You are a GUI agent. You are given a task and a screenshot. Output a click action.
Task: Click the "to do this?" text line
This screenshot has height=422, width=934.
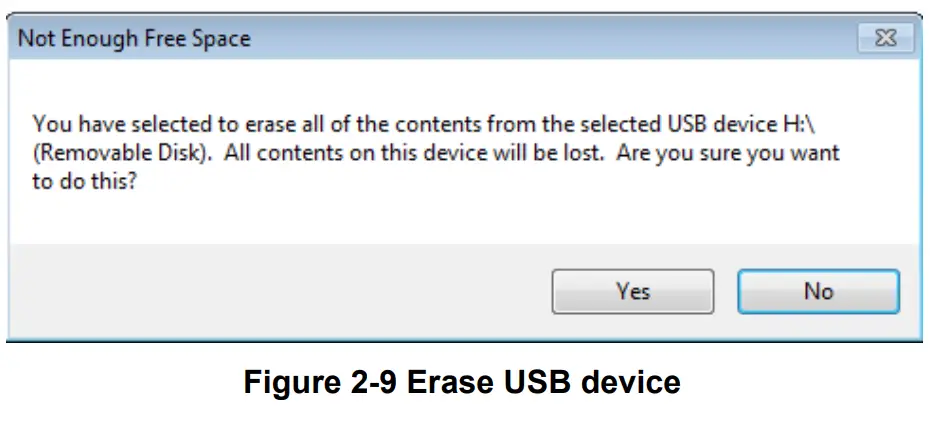(85, 183)
